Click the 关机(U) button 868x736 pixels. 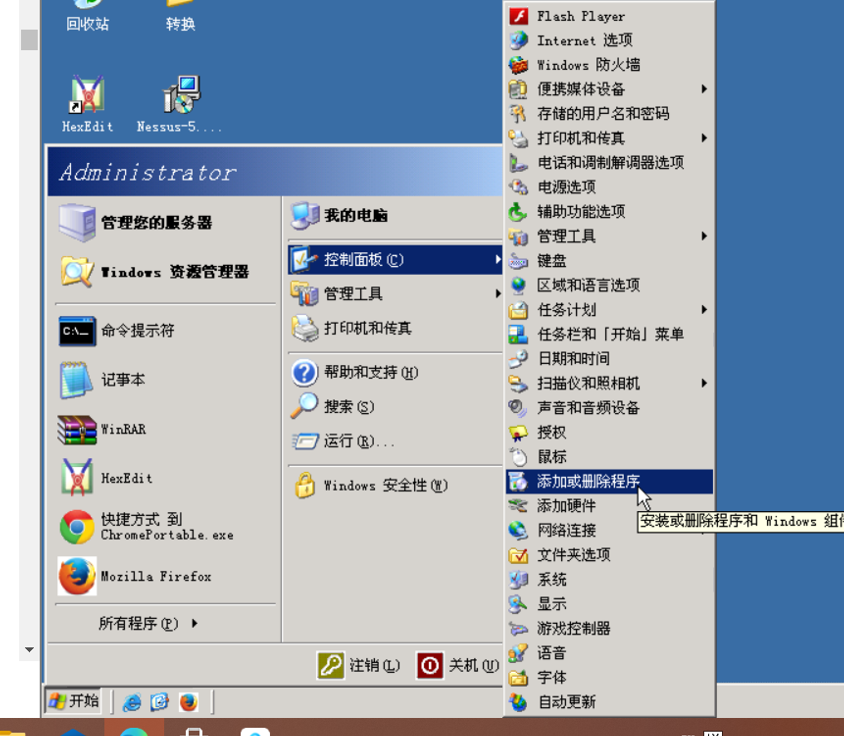tap(458, 665)
